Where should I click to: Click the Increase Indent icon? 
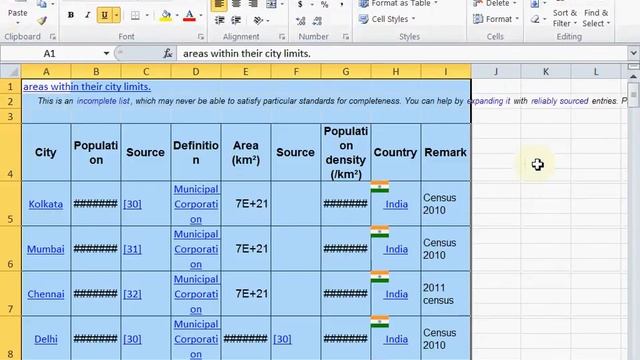tap(236, 20)
